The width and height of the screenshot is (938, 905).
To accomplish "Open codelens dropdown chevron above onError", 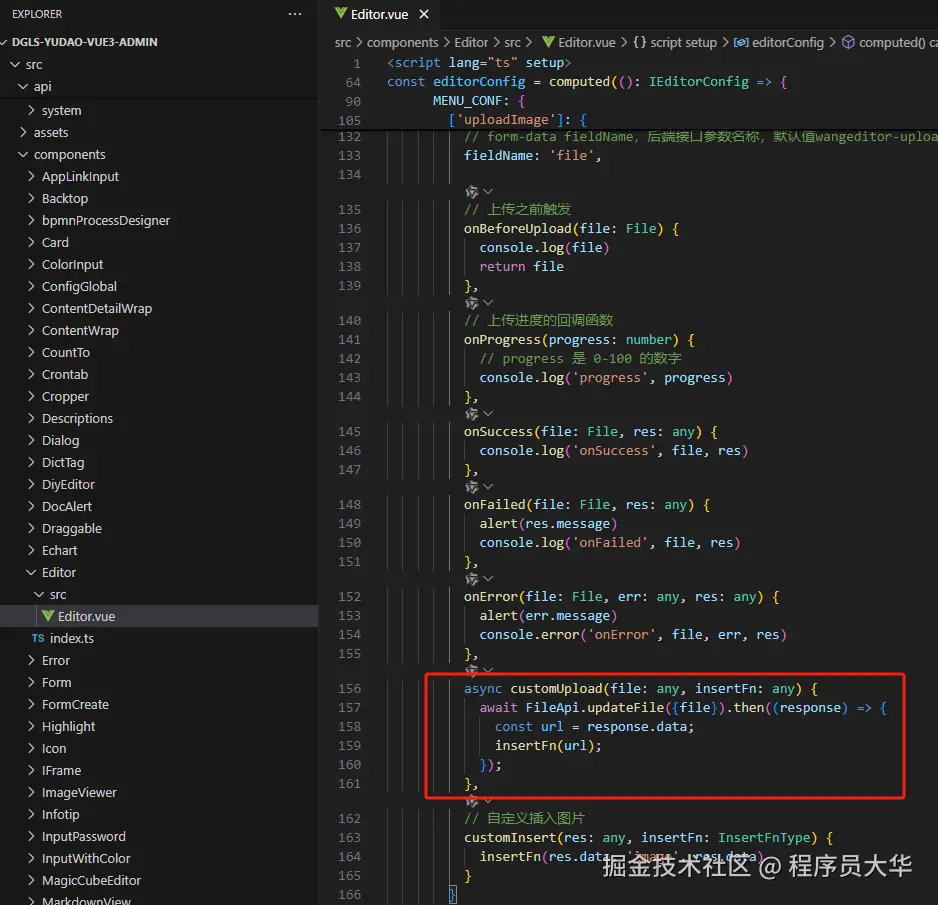I will (488, 579).
